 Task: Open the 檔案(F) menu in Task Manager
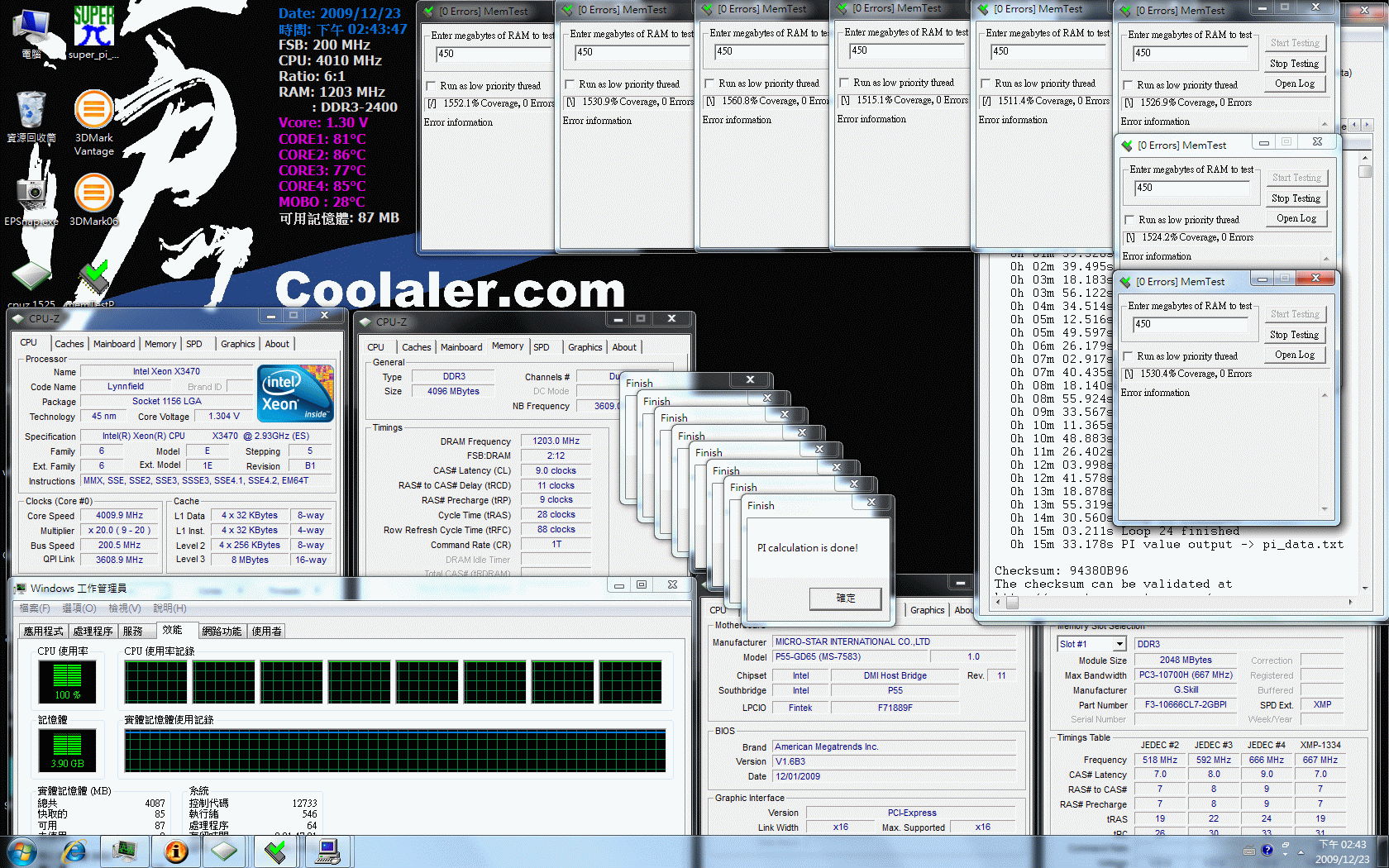[35, 608]
